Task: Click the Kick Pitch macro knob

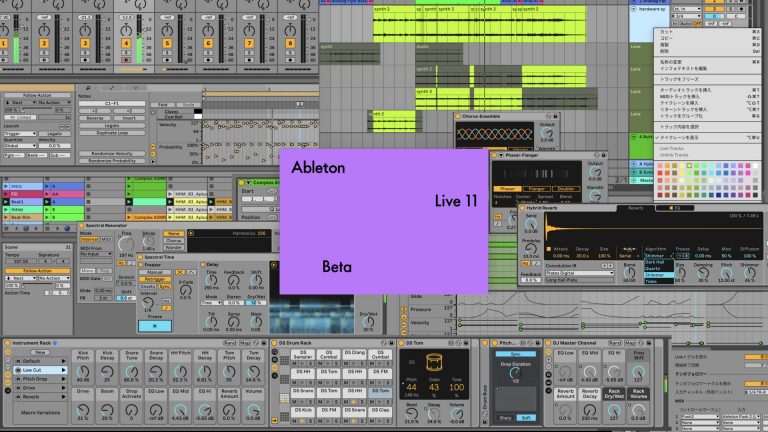Action: pos(83,371)
